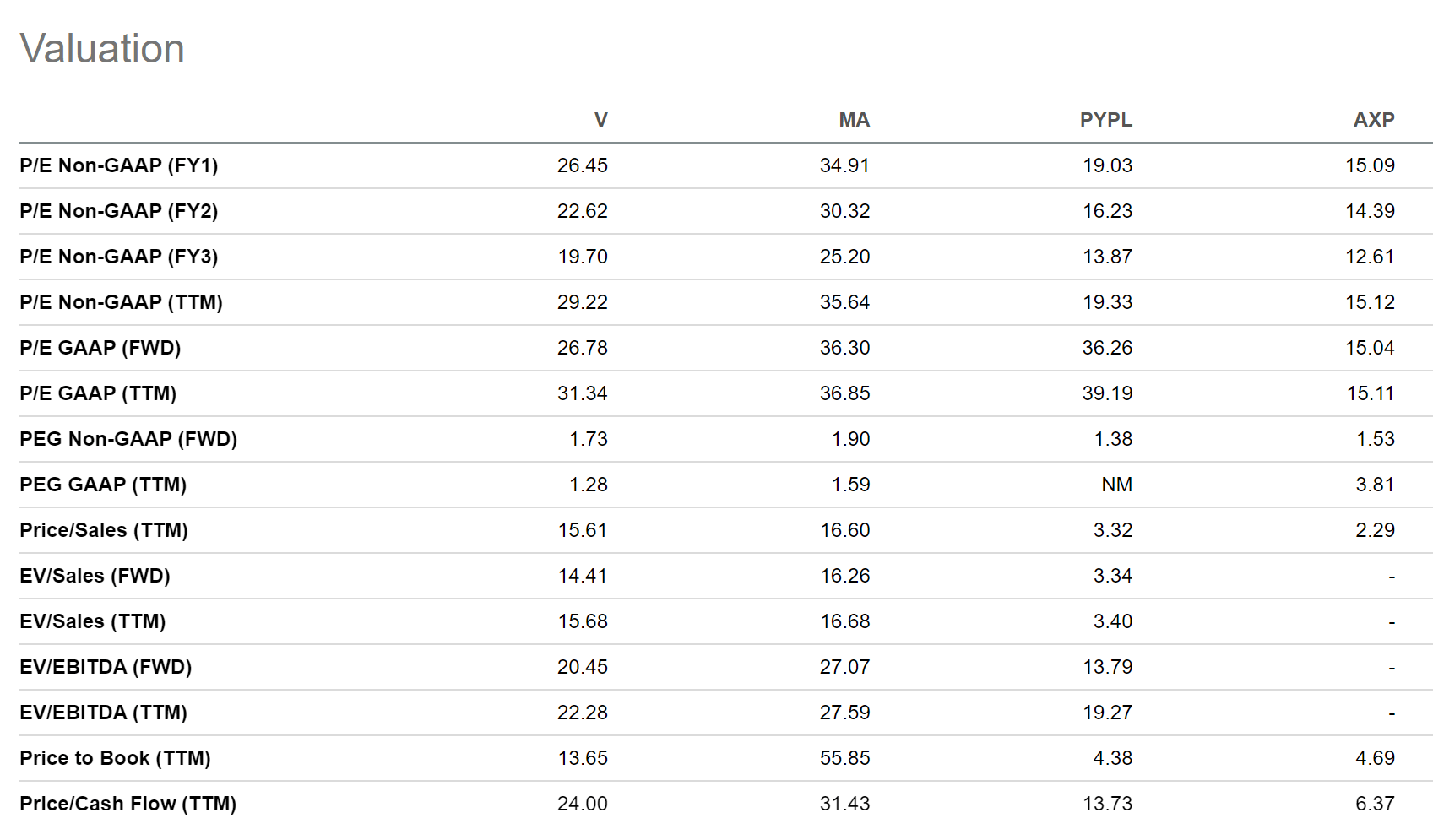
Task: Click Visa's 31.34 P/E GAAP (TTM) value
Action: click(582, 393)
